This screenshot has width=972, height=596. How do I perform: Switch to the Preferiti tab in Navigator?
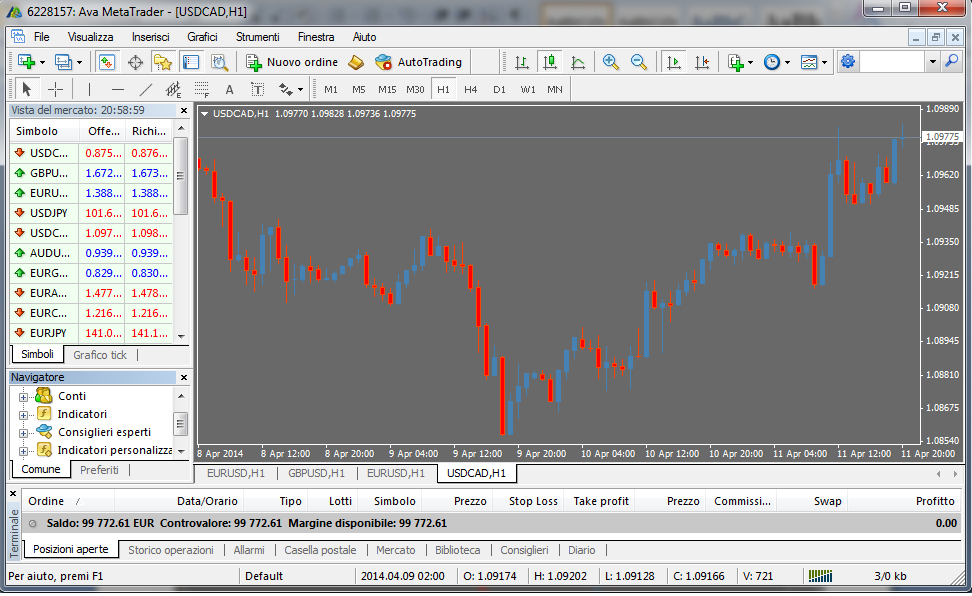click(99, 469)
